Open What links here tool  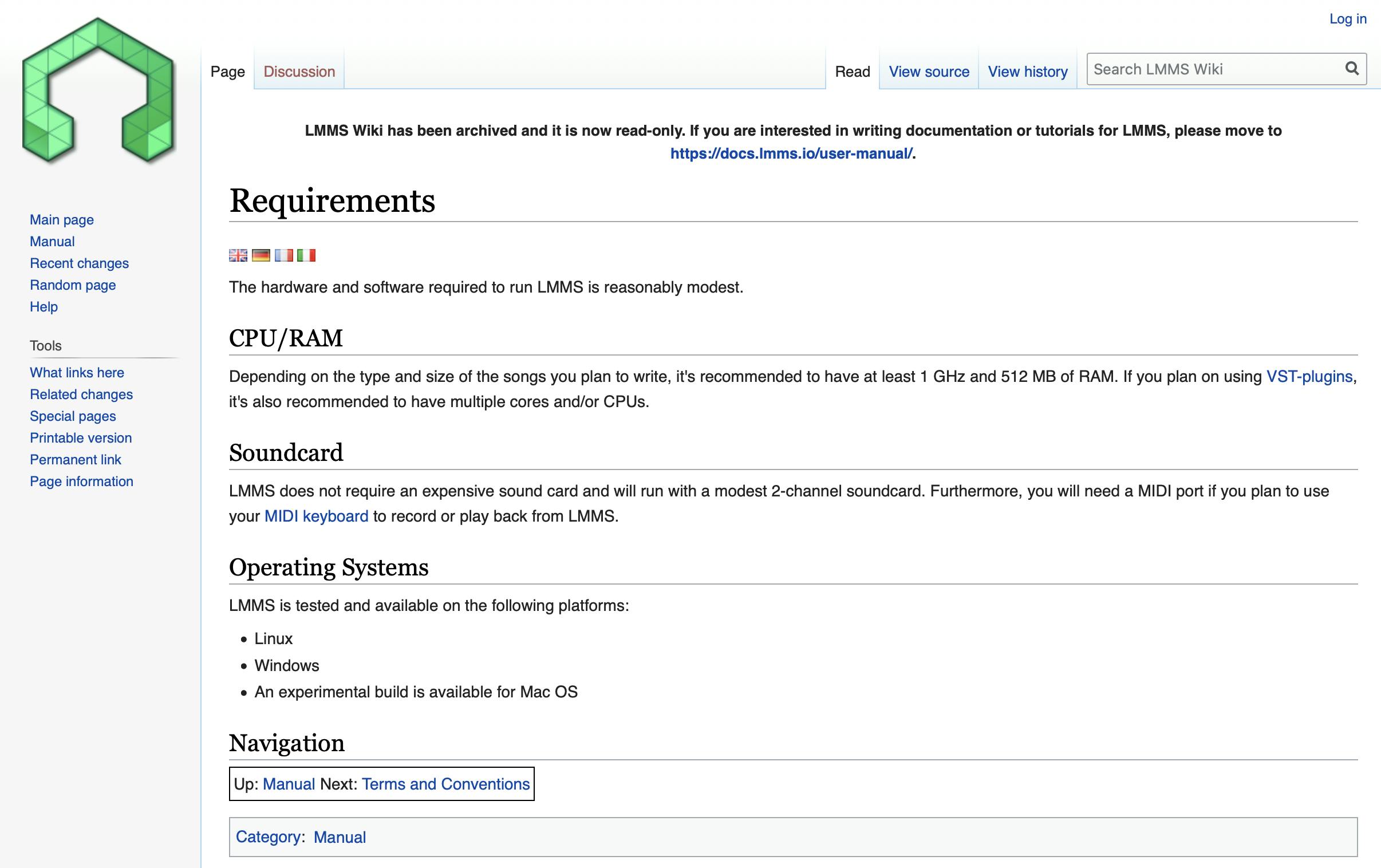[x=77, y=373]
